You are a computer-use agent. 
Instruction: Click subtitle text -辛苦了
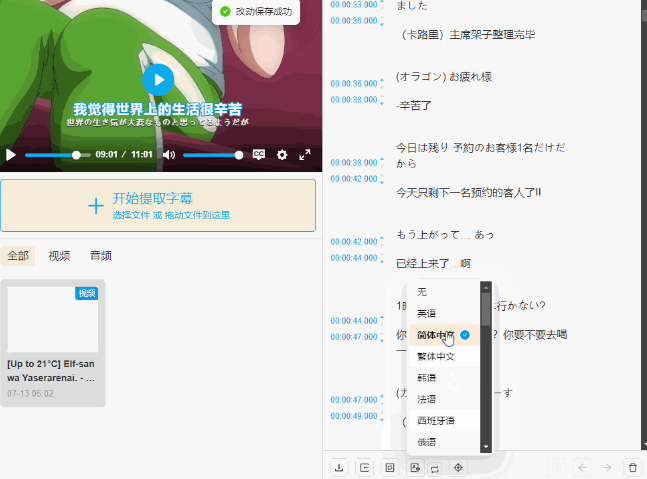pyautogui.click(x=413, y=106)
